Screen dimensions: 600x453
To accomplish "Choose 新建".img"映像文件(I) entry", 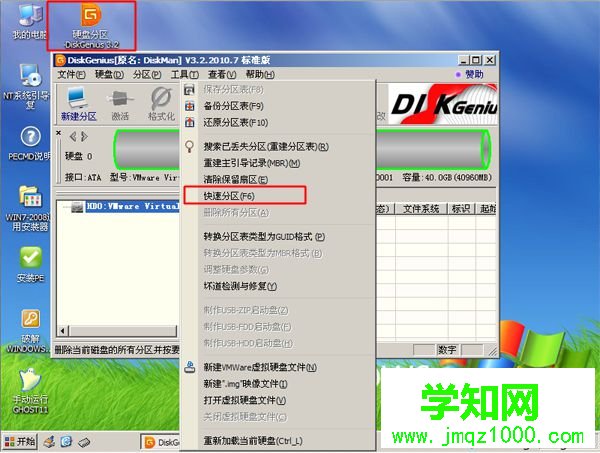I will [279, 384].
